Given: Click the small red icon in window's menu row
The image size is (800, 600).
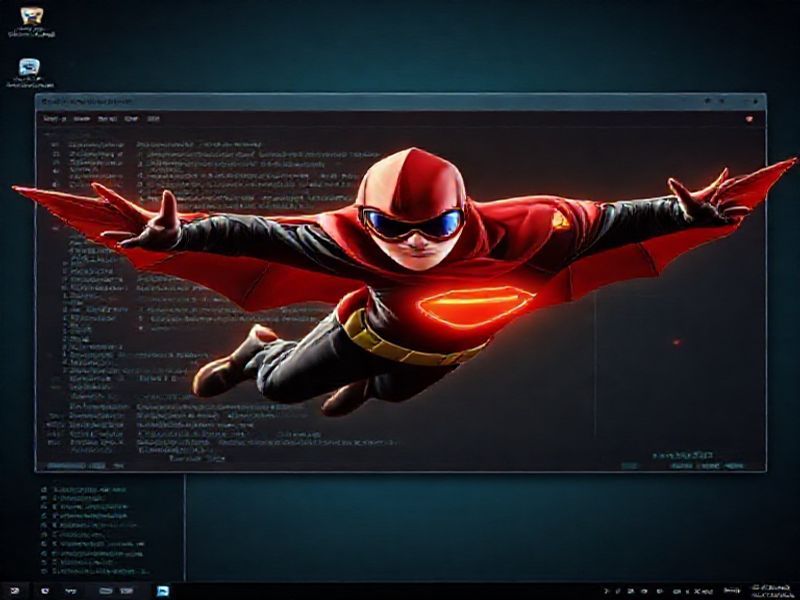Looking at the screenshot, I should [x=749, y=119].
